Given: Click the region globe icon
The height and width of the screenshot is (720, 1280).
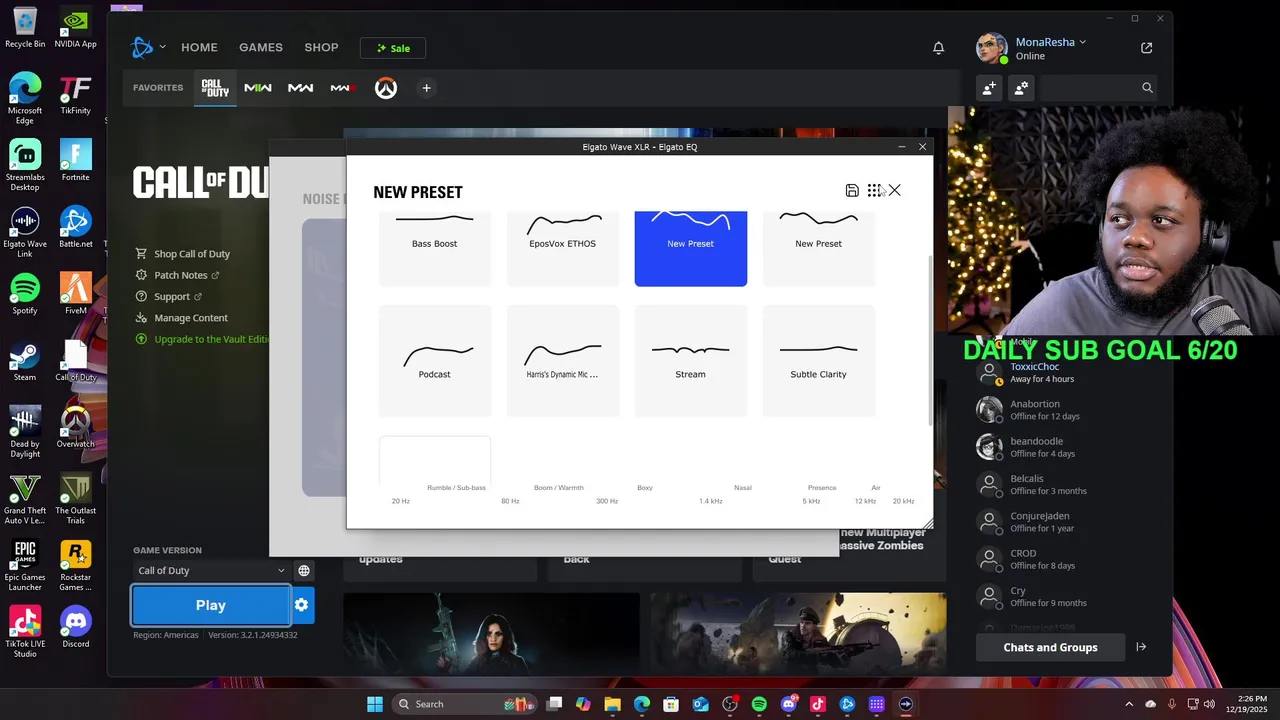Looking at the screenshot, I should (304, 570).
